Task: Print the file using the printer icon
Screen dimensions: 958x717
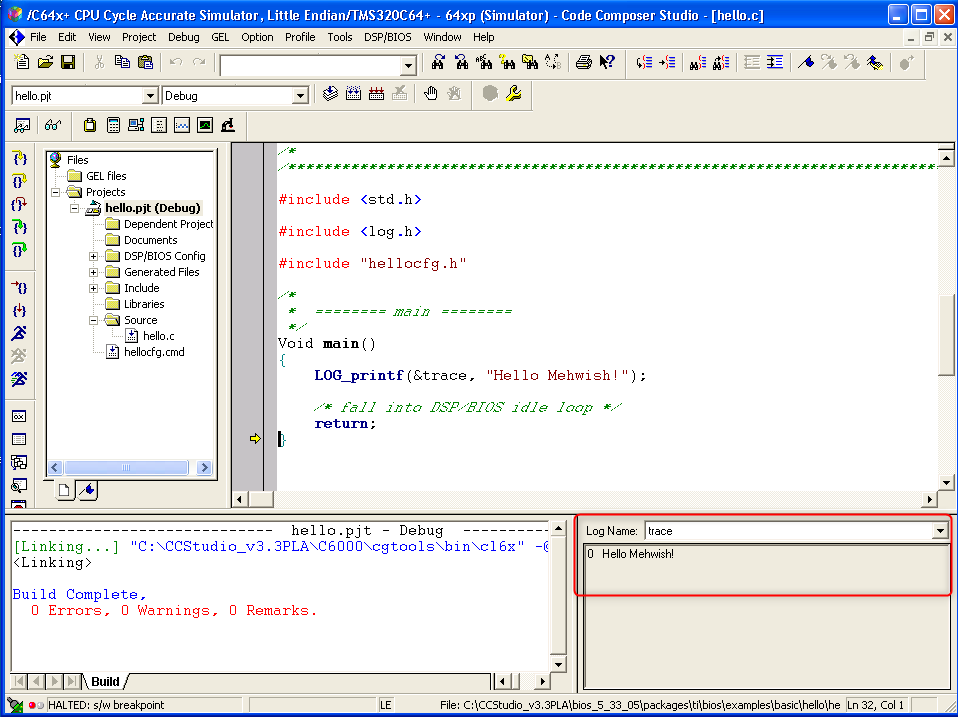Action: (583, 62)
